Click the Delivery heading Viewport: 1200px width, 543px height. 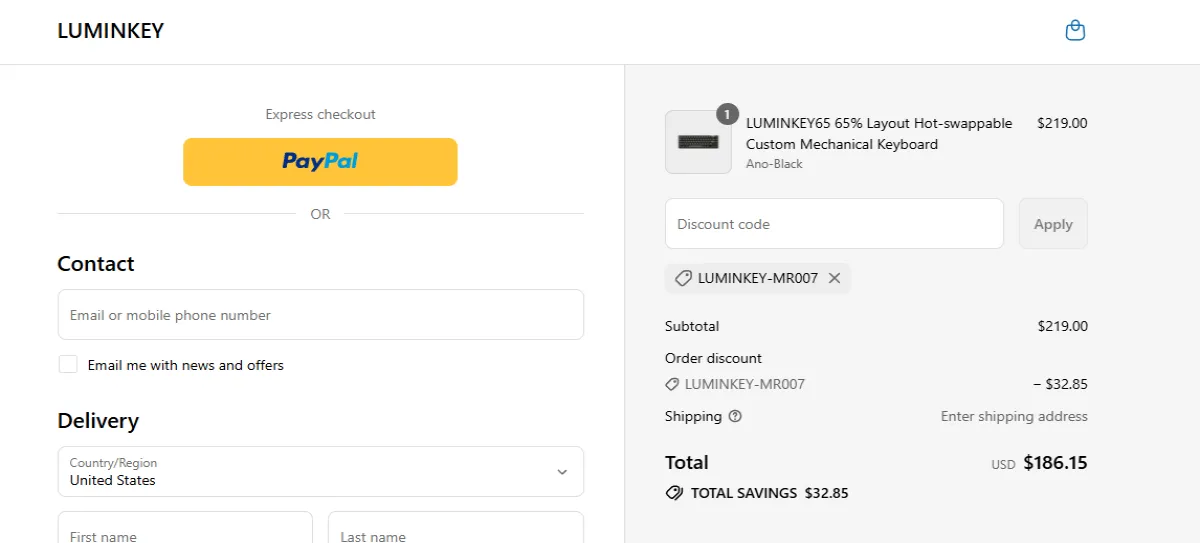click(x=98, y=421)
